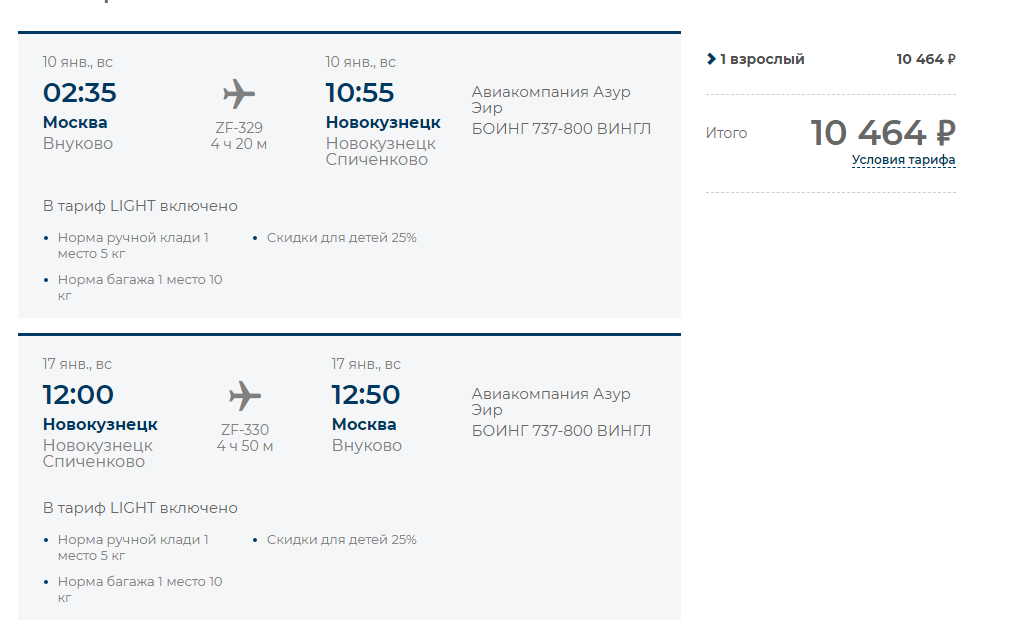
Task: Click the total price 10 464 ₽
Action: [x=882, y=133]
